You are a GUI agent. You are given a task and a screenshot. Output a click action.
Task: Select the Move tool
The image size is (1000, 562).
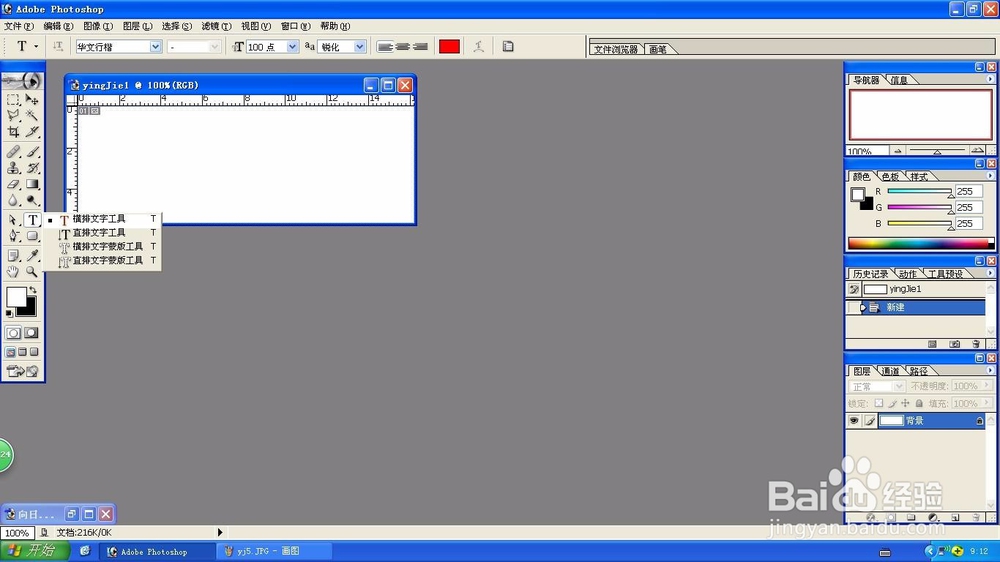coord(32,100)
